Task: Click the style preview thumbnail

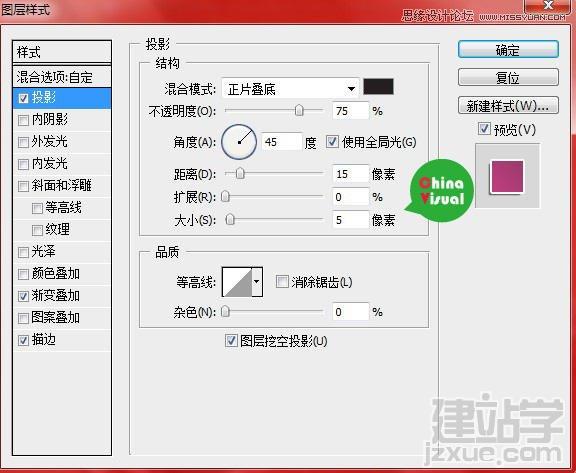Action: point(507,176)
